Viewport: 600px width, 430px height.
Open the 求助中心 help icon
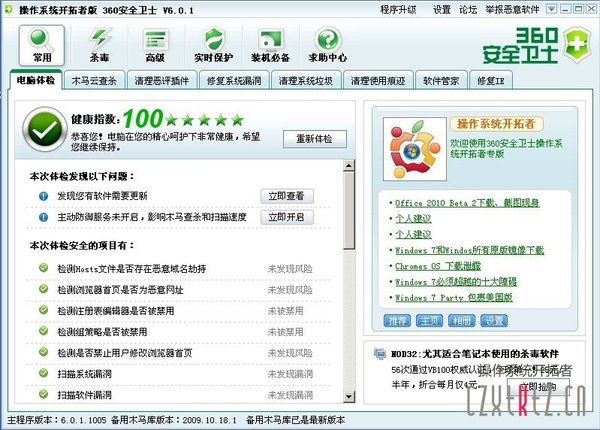pos(328,45)
